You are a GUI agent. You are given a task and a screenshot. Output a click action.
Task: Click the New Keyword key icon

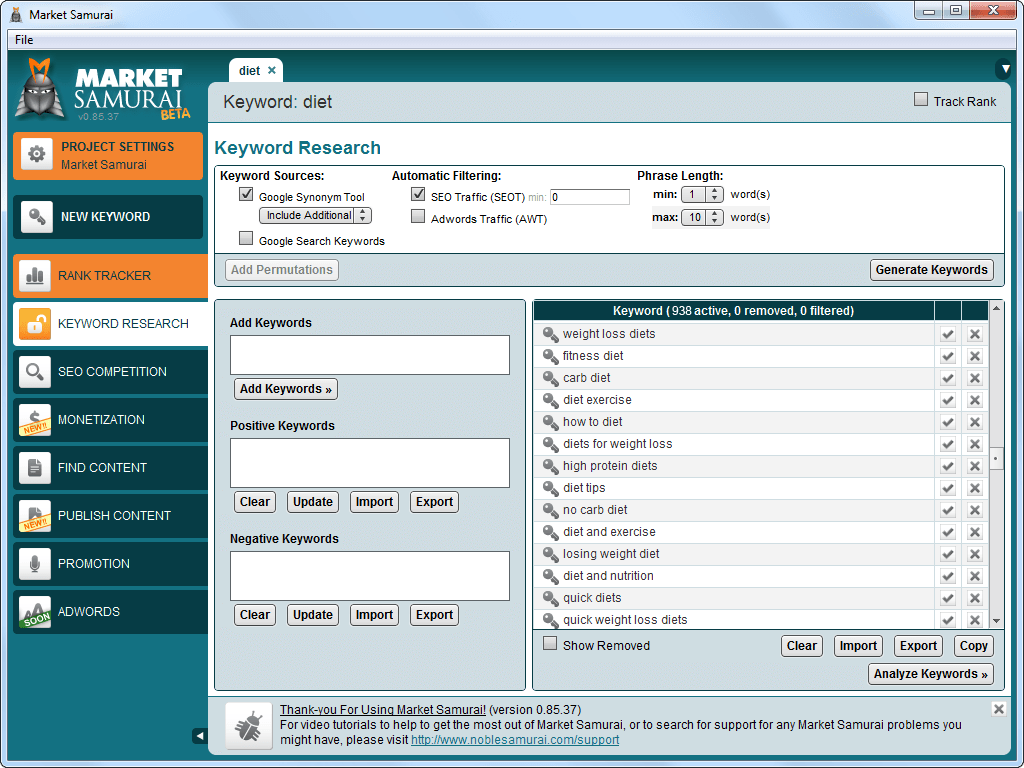click(37, 217)
